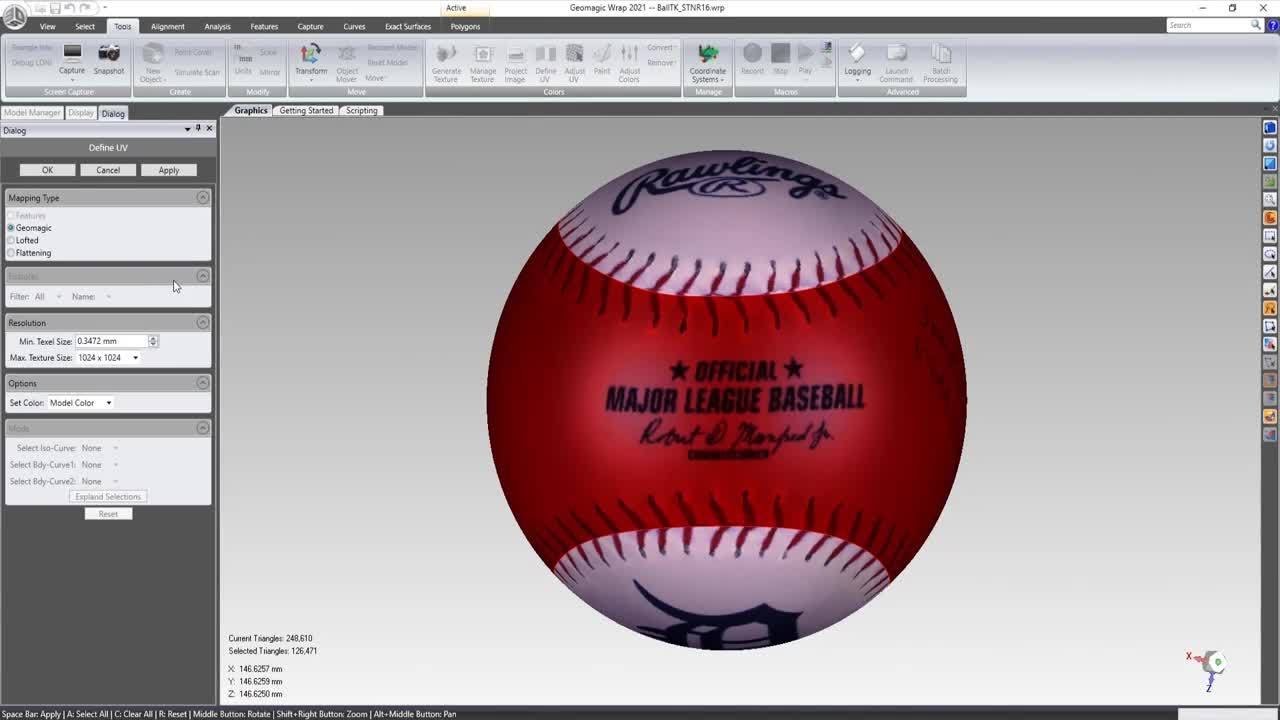
Task: Click the Record macro icon
Action: (x=752, y=59)
